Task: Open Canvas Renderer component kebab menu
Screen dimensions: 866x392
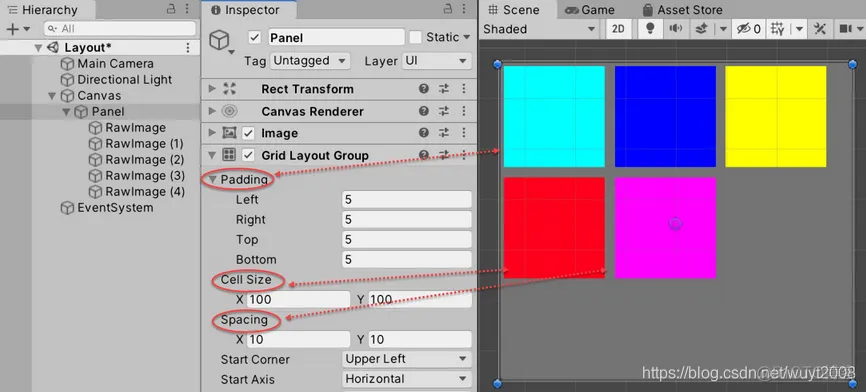Action: (464, 111)
